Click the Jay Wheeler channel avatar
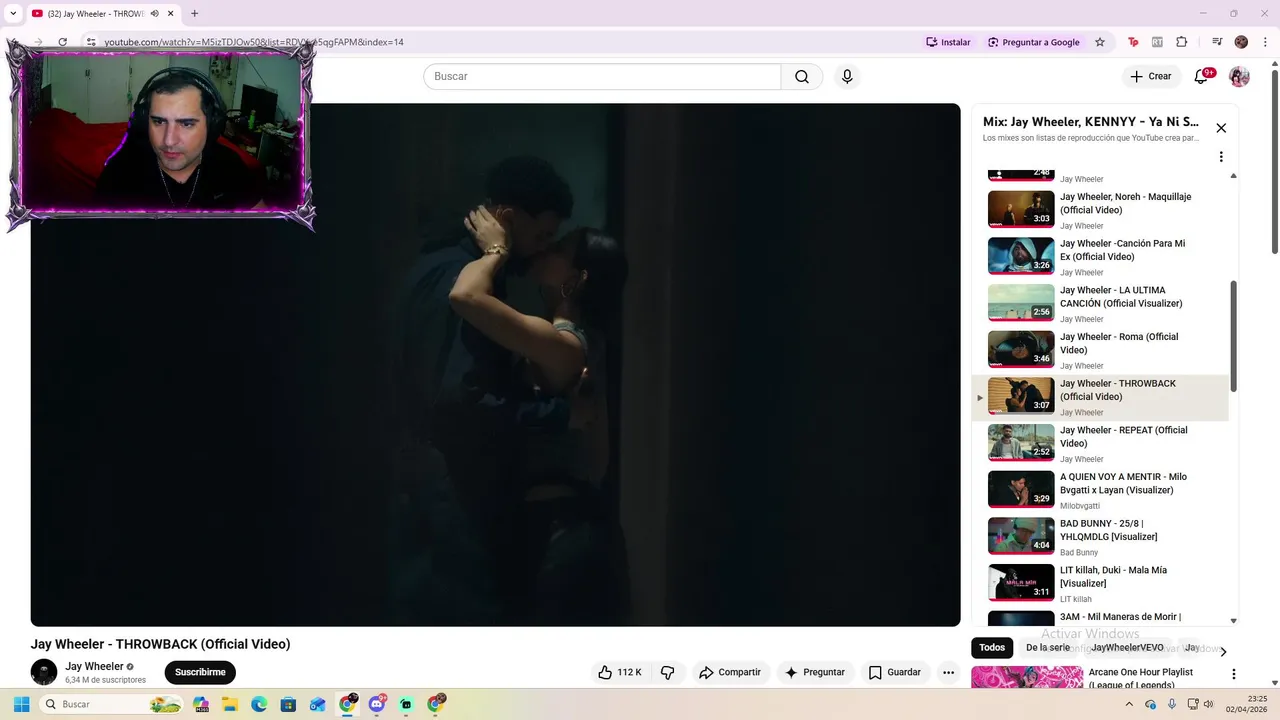 [x=44, y=672]
